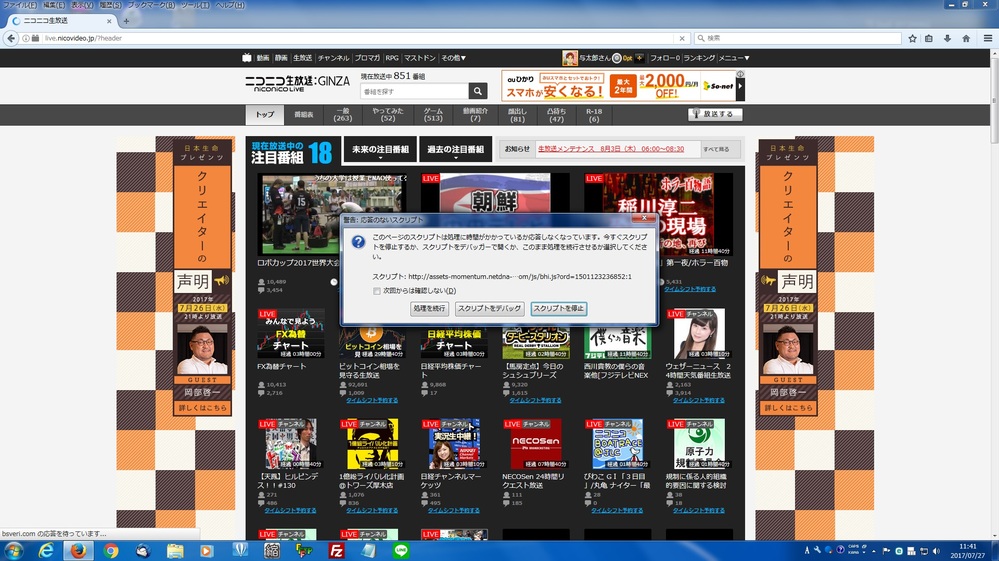This screenshot has width=999, height=561.
Task: Click the 放送する broadcast button
Action: (x=715, y=114)
